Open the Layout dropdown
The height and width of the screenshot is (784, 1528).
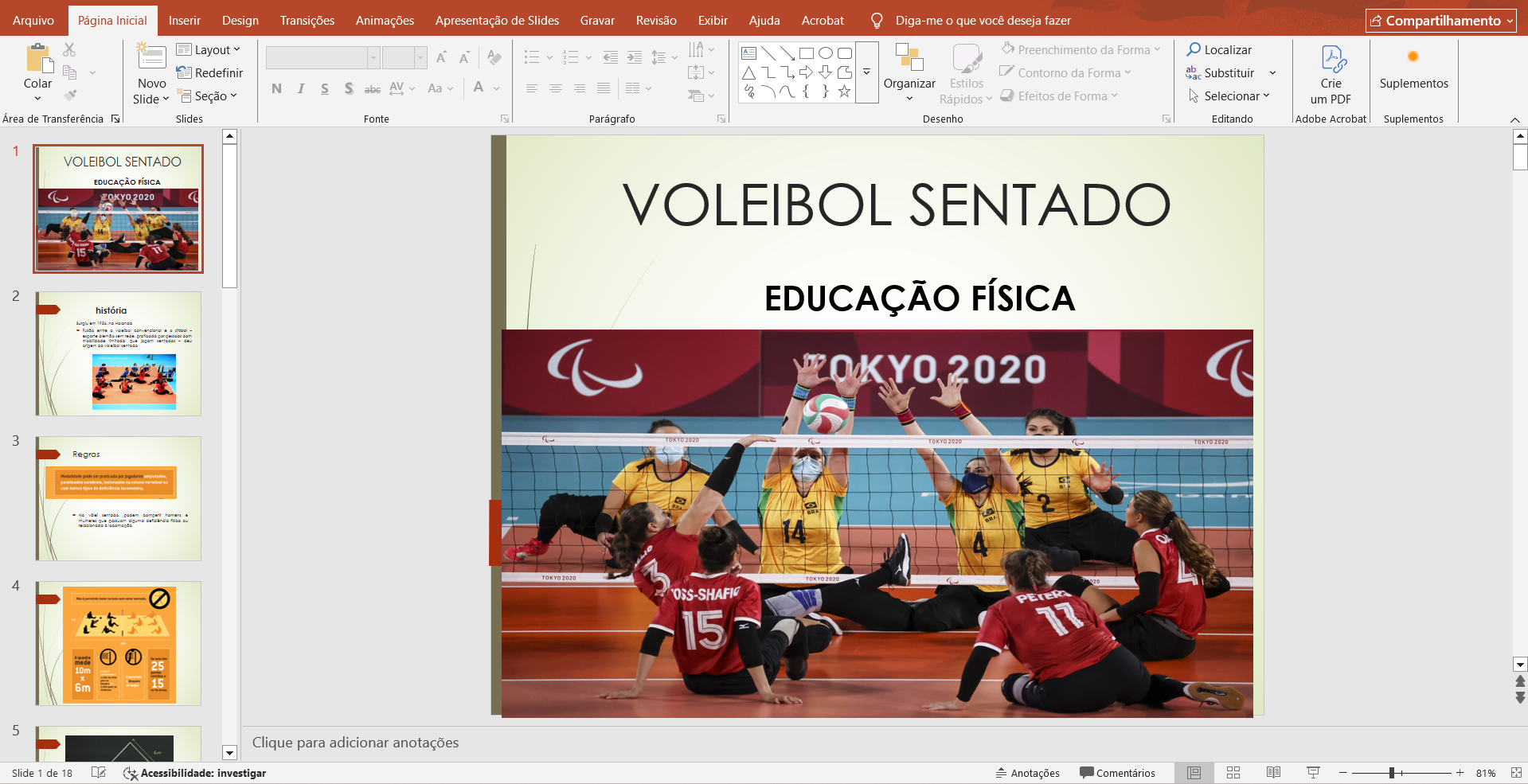(x=208, y=49)
